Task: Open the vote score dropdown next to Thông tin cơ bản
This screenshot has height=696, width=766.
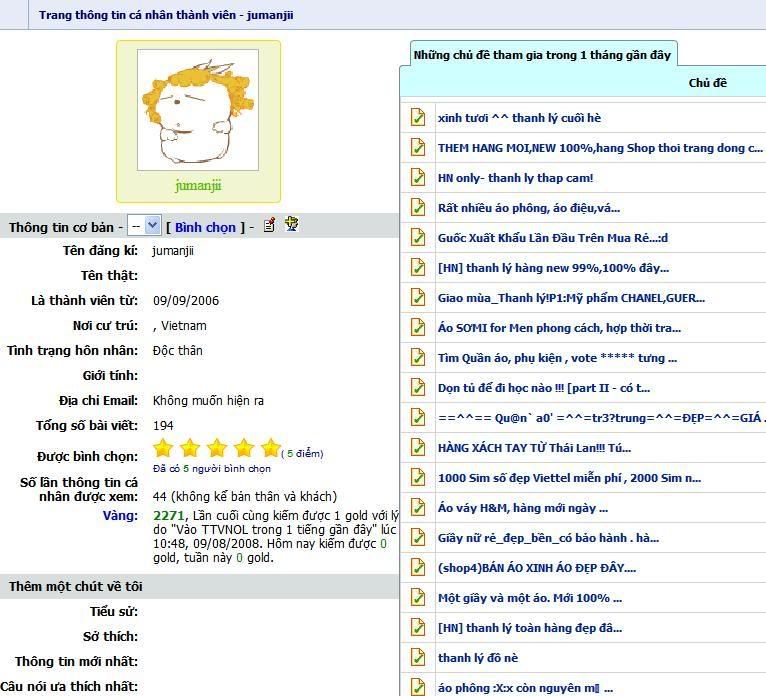Action: point(144,226)
